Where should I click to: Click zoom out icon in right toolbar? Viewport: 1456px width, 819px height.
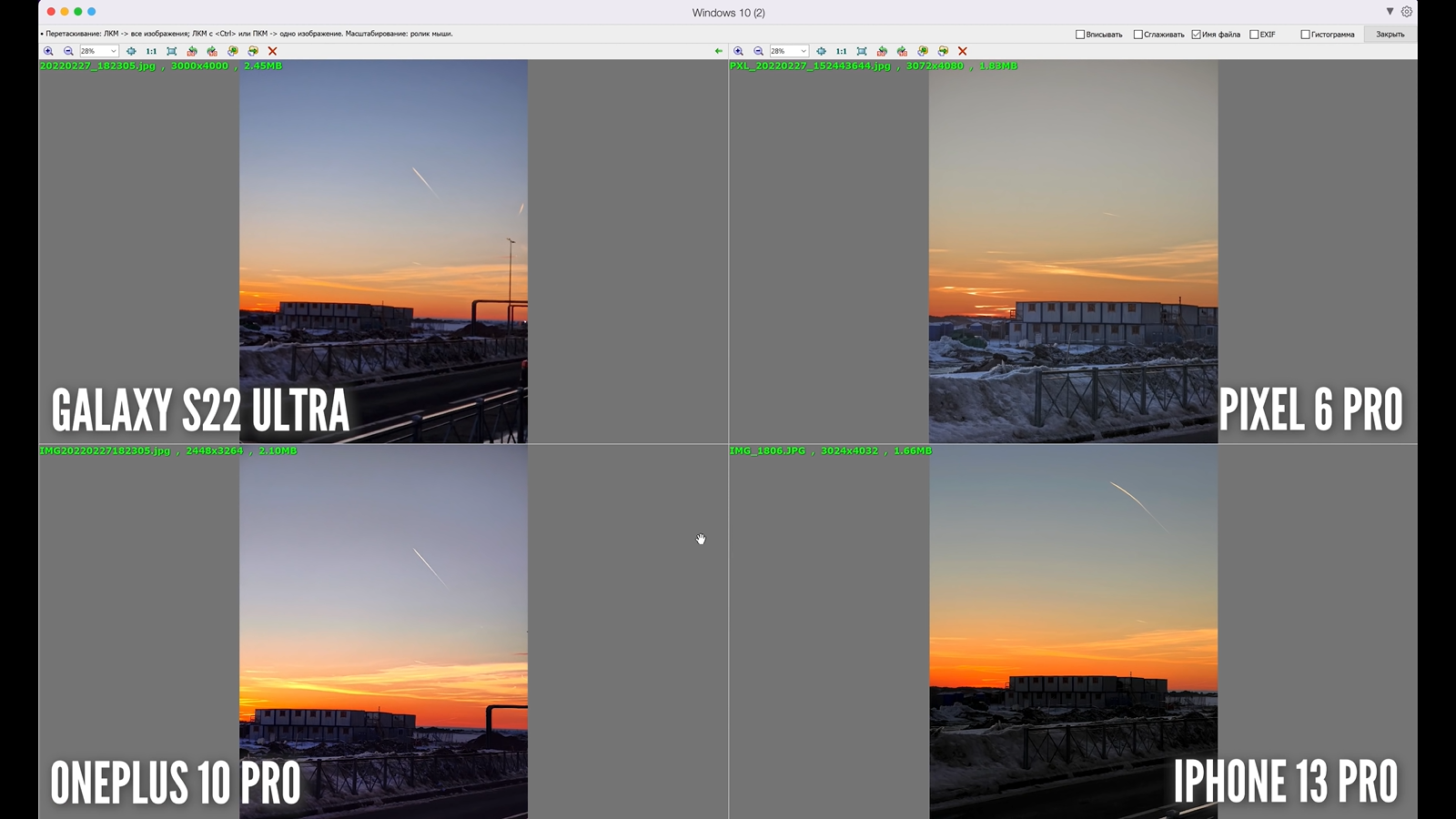758,51
